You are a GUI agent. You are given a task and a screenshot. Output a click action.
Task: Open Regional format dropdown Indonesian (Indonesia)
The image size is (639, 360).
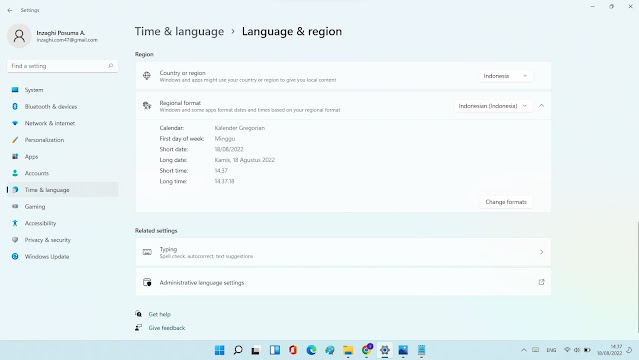pos(493,106)
